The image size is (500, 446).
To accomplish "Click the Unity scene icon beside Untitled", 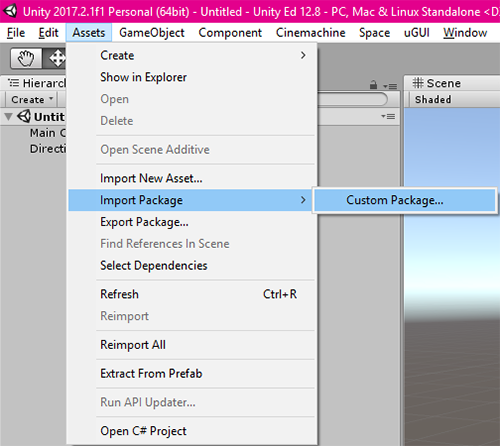I will [24, 116].
